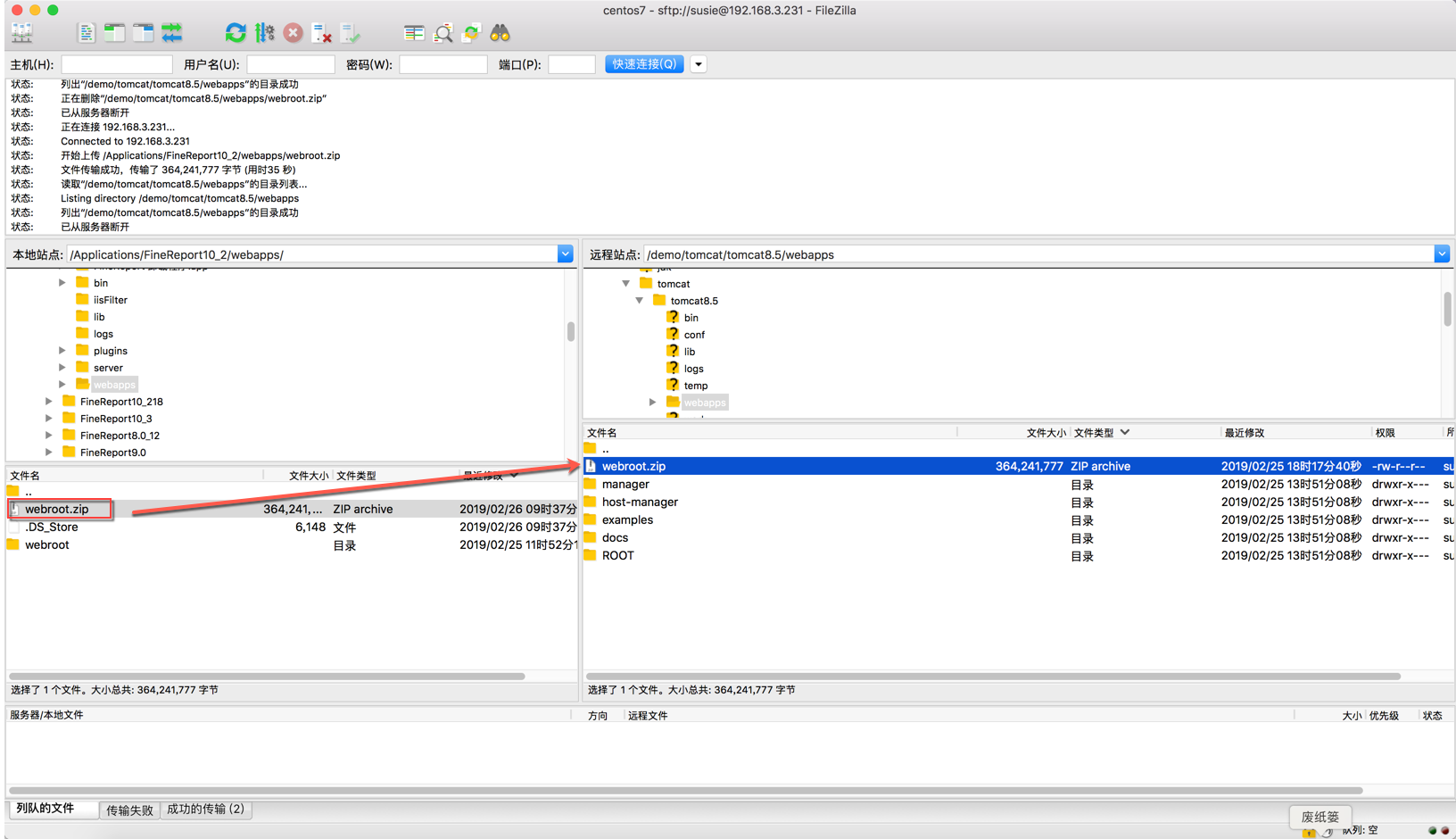Select the local webapps tree folder
The height and width of the screenshot is (839, 1456).
114,385
